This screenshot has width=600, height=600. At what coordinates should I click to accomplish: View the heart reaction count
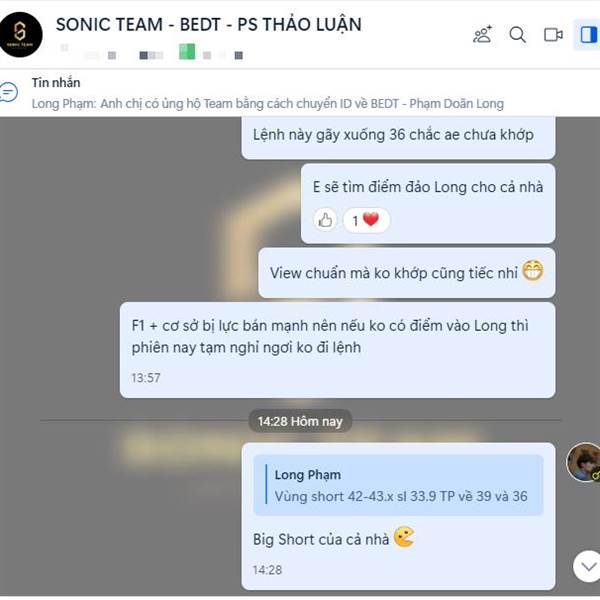coord(366,220)
